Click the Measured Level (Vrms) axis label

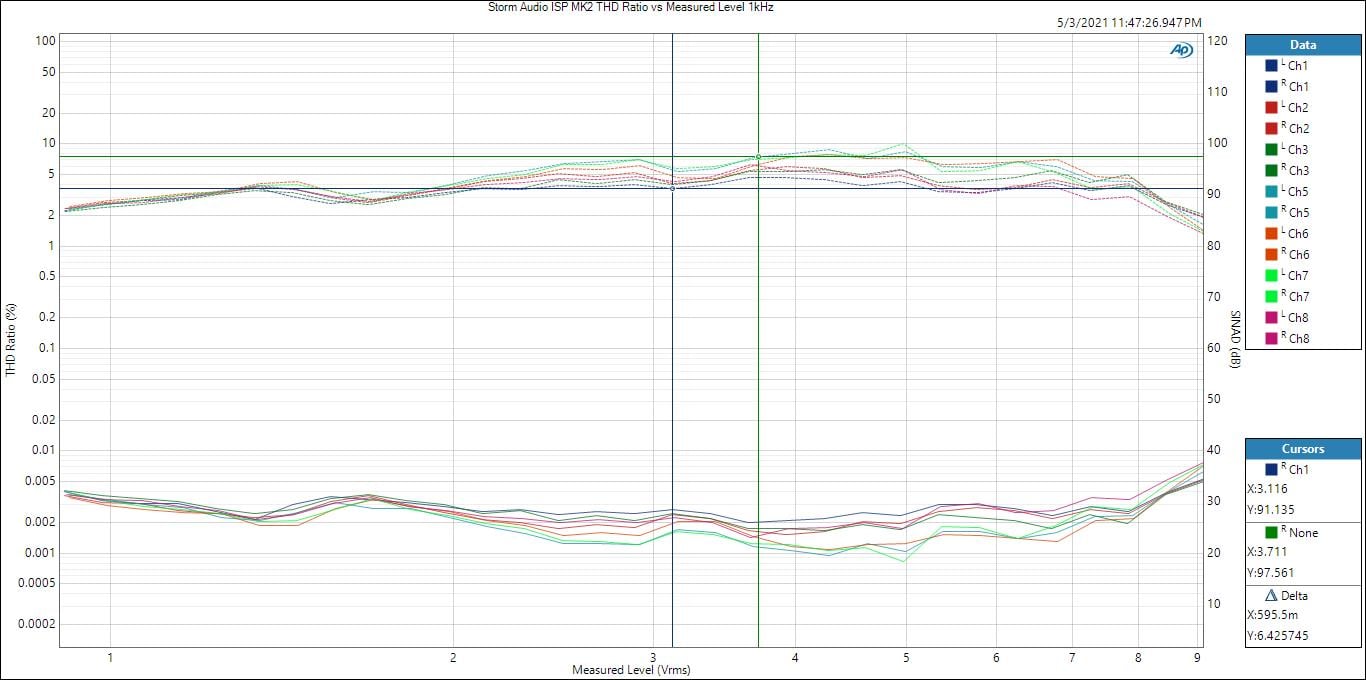tap(630, 670)
